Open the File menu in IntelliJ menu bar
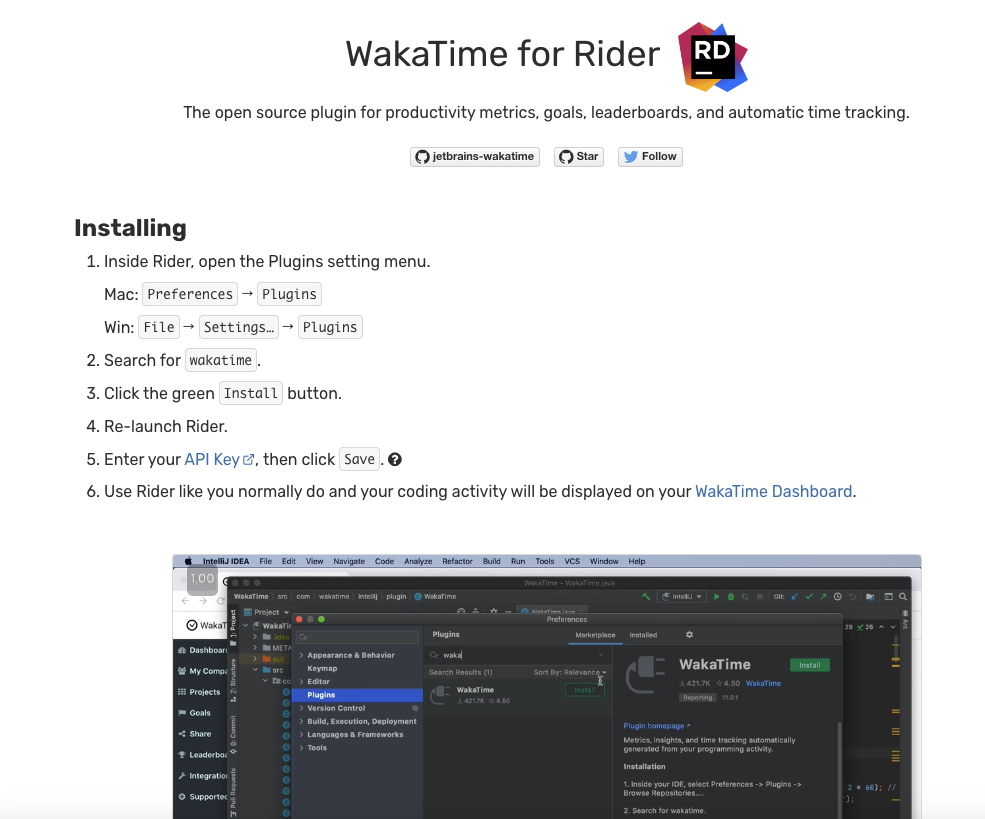This screenshot has width=985, height=819. coord(266,561)
